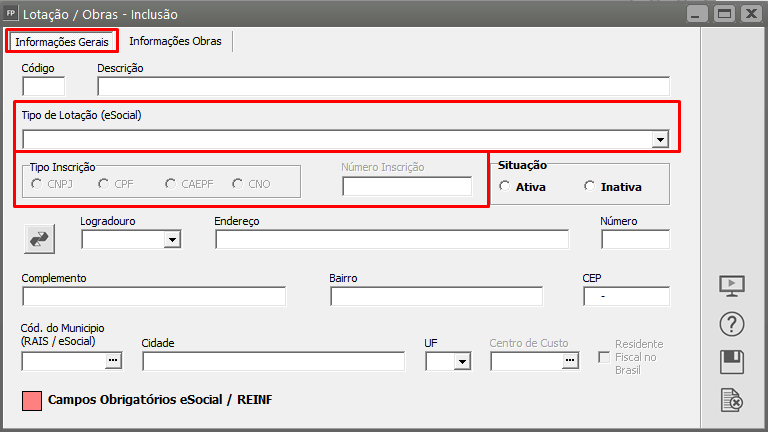Click the Centro de Custo field
The image size is (768, 432).
pyautogui.click(x=527, y=361)
